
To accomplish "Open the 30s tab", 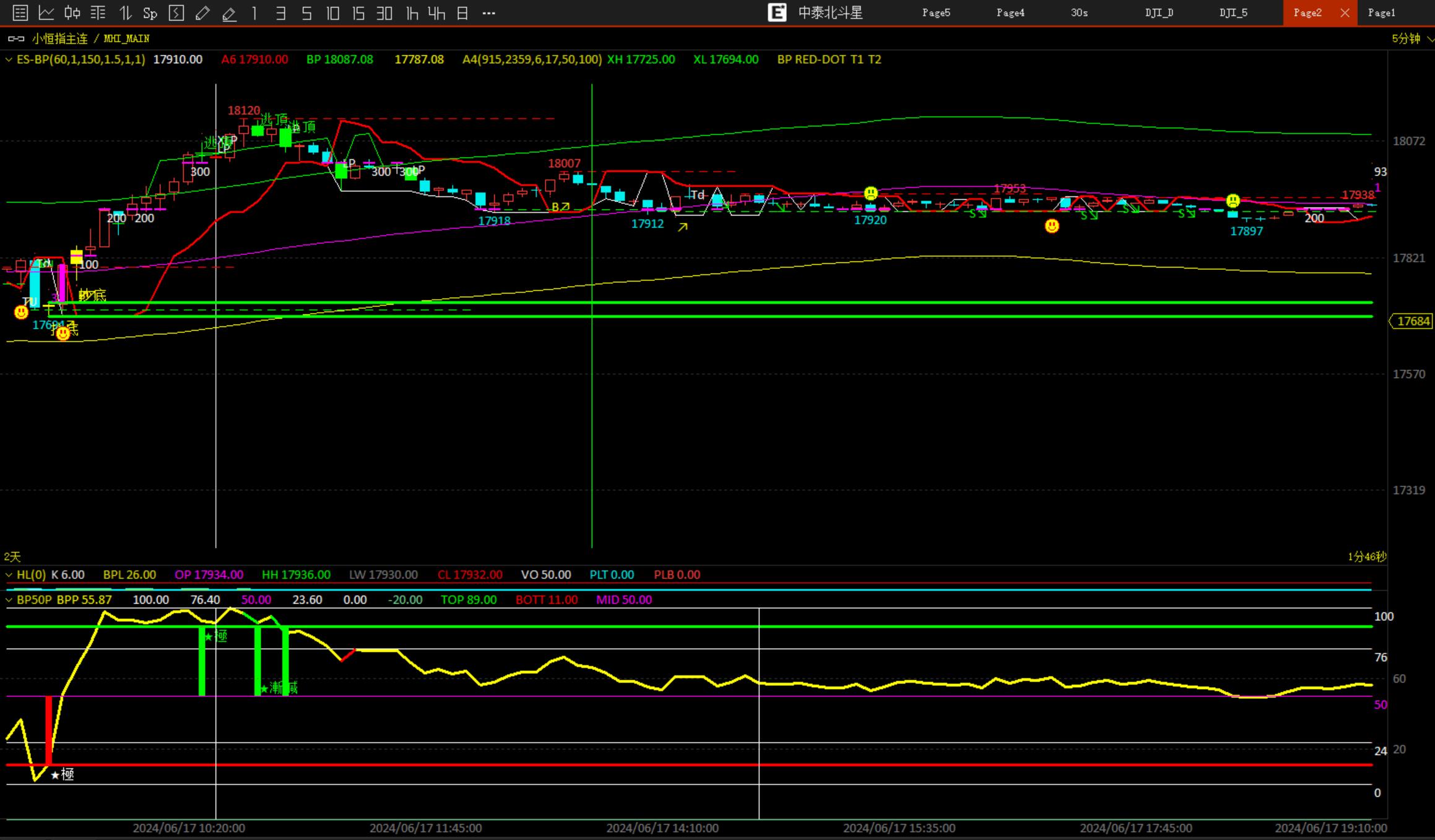I will click(x=1079, y=13).
